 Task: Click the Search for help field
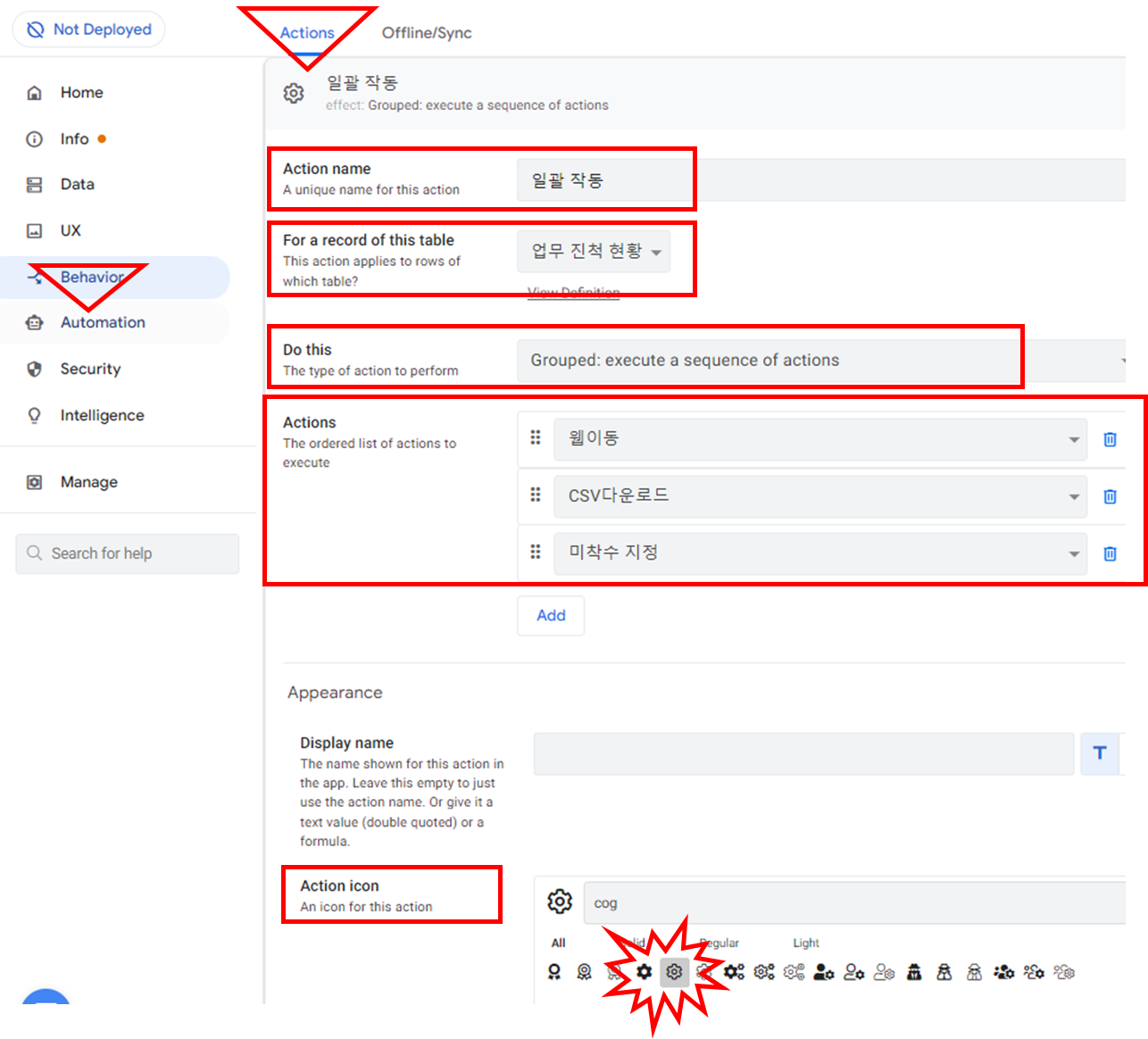coord(128,553)
